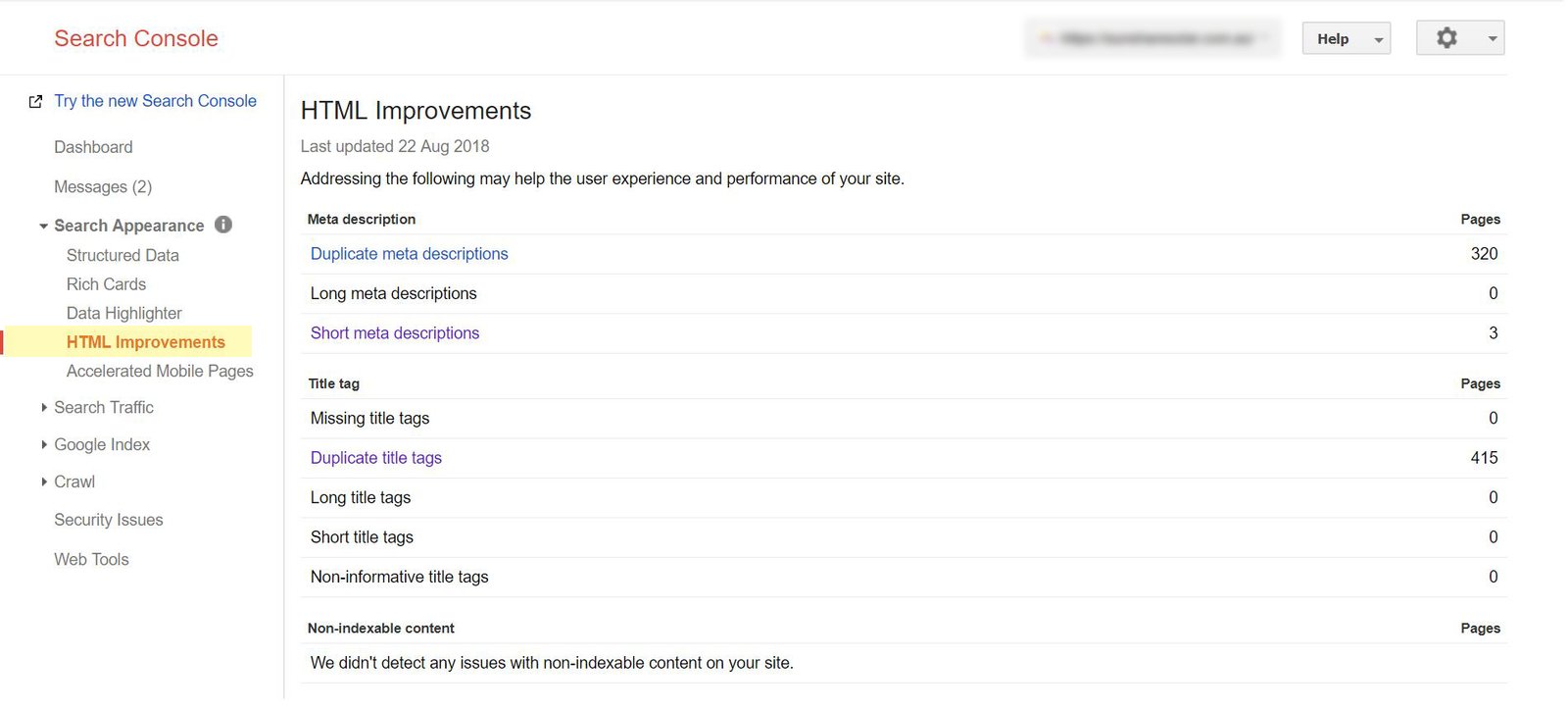The width and height of the screenshot is (1568, 709).
Task: Click the 415 pages count
Action: (x=1484, y=458)
